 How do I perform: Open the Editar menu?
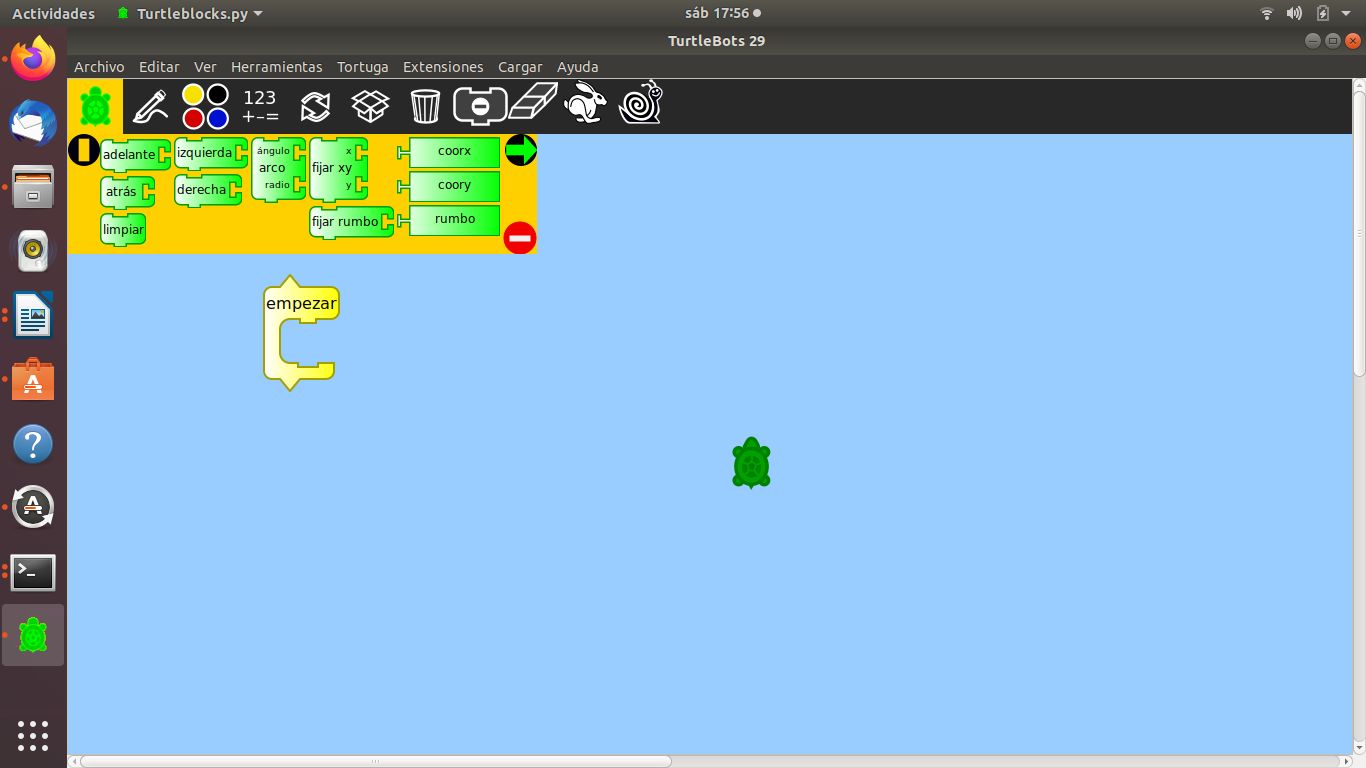pyautogui.click(x=159, y=67)
